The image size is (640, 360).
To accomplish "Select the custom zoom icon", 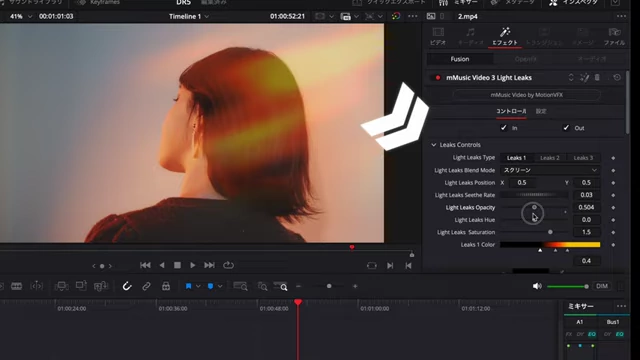I will coord(280,287).
